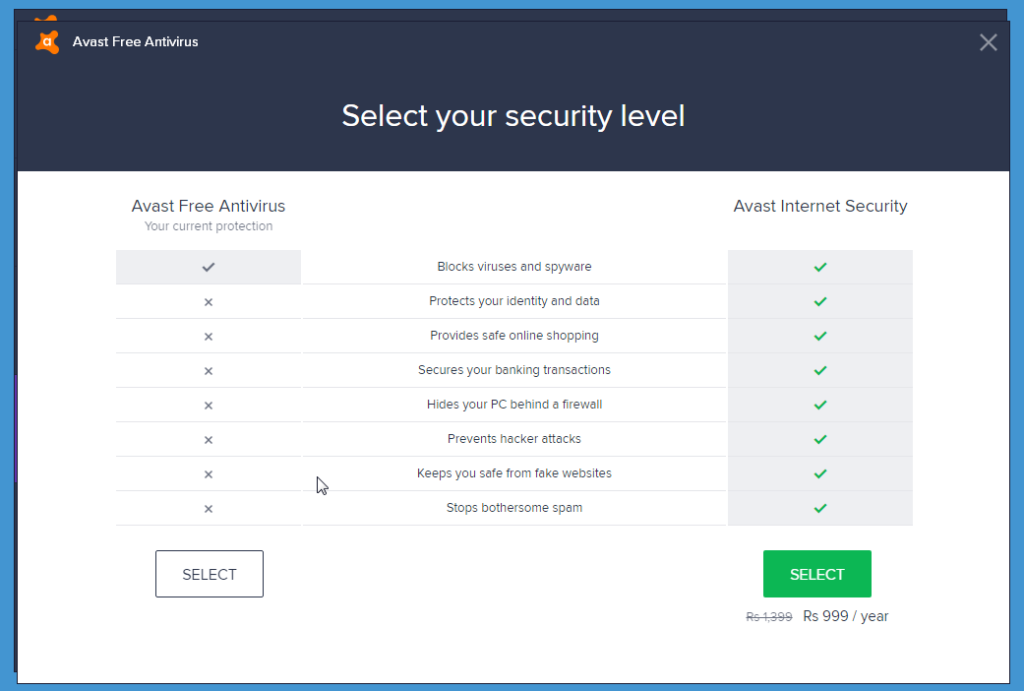Click the 'Avast Free Antivirus' column heading
The width and height of the screenshot is (1024, 691).
click(208, 206)
